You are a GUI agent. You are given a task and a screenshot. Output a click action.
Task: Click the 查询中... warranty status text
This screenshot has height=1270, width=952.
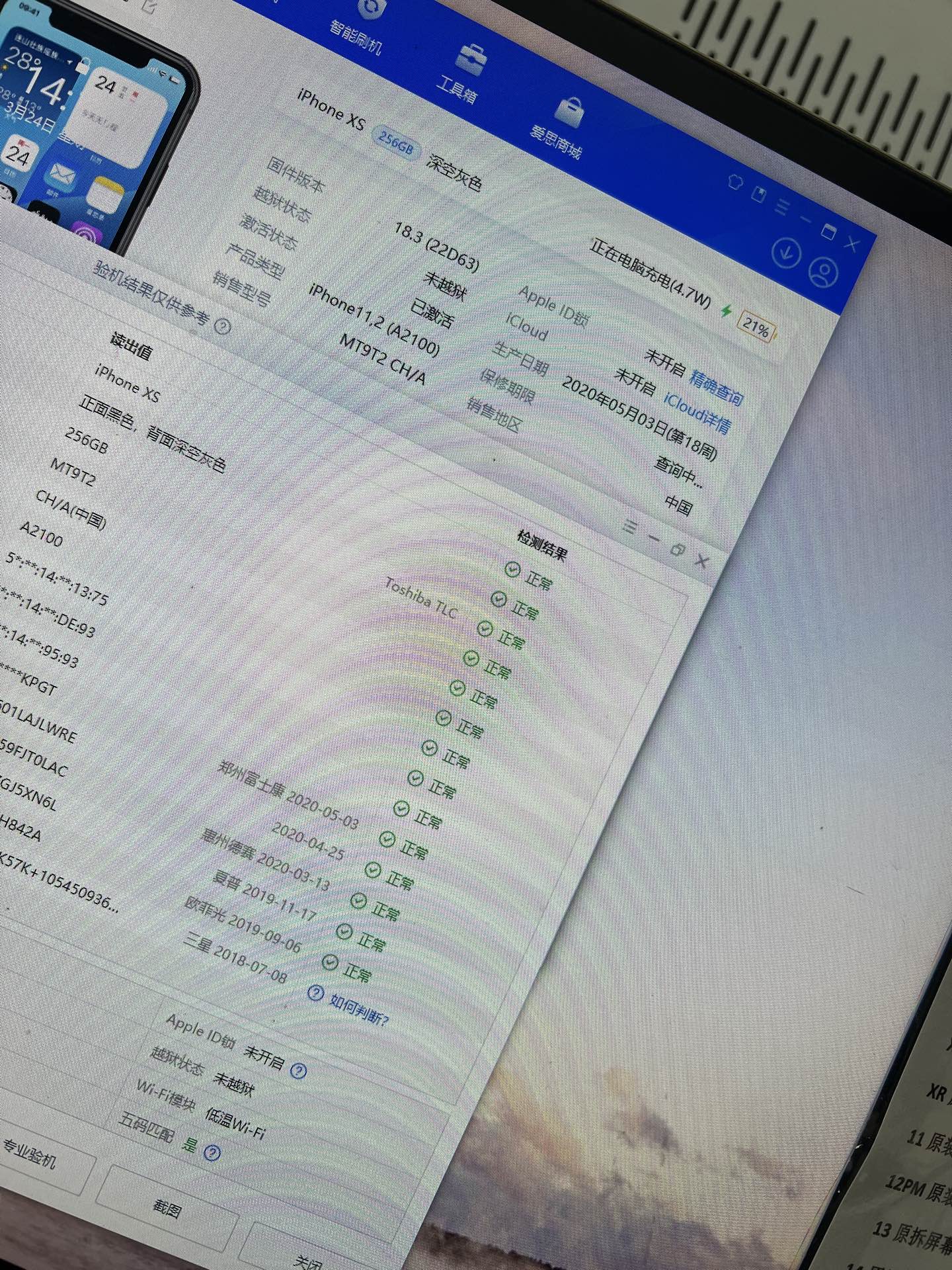678,472
